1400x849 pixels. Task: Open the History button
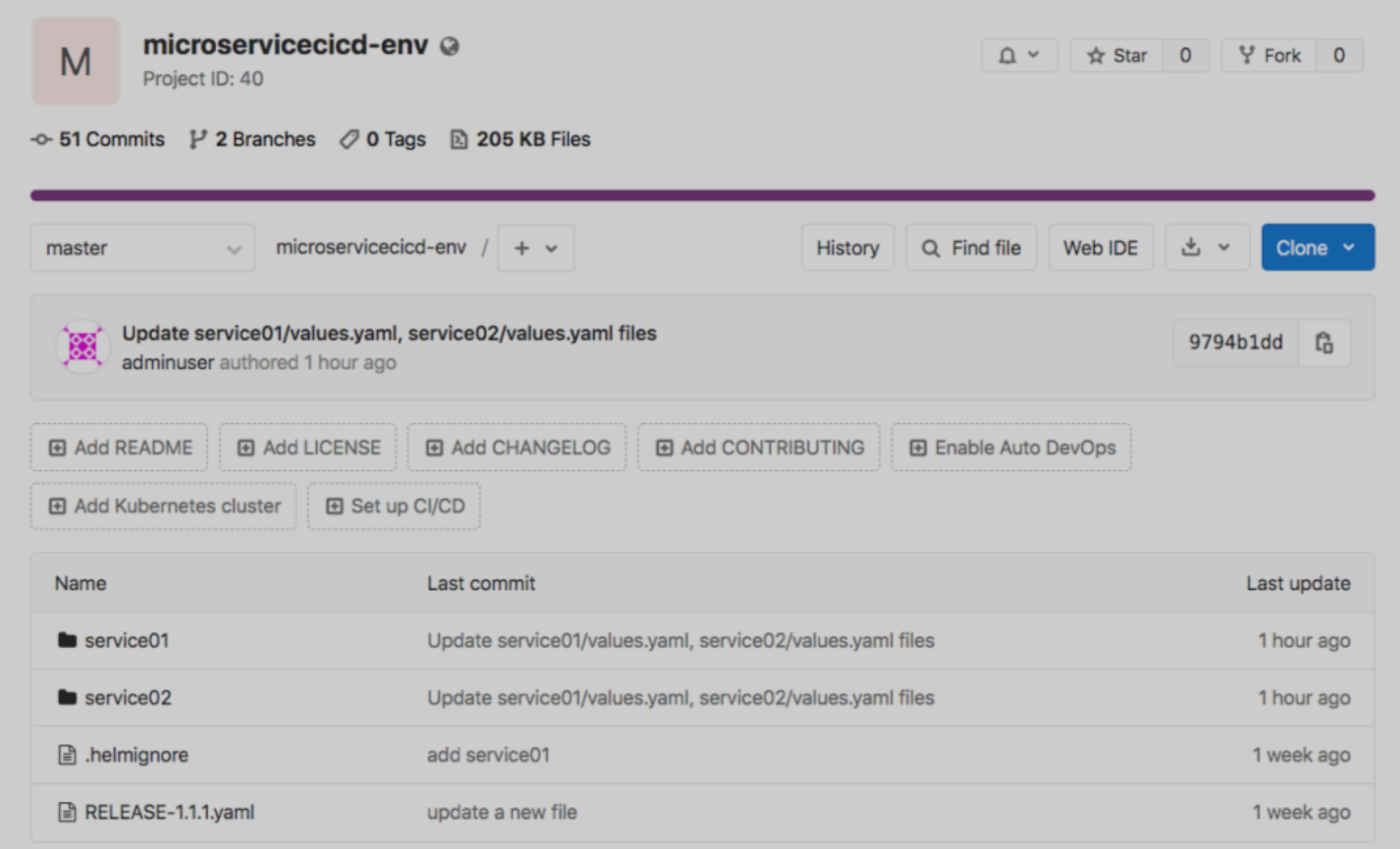847,248
